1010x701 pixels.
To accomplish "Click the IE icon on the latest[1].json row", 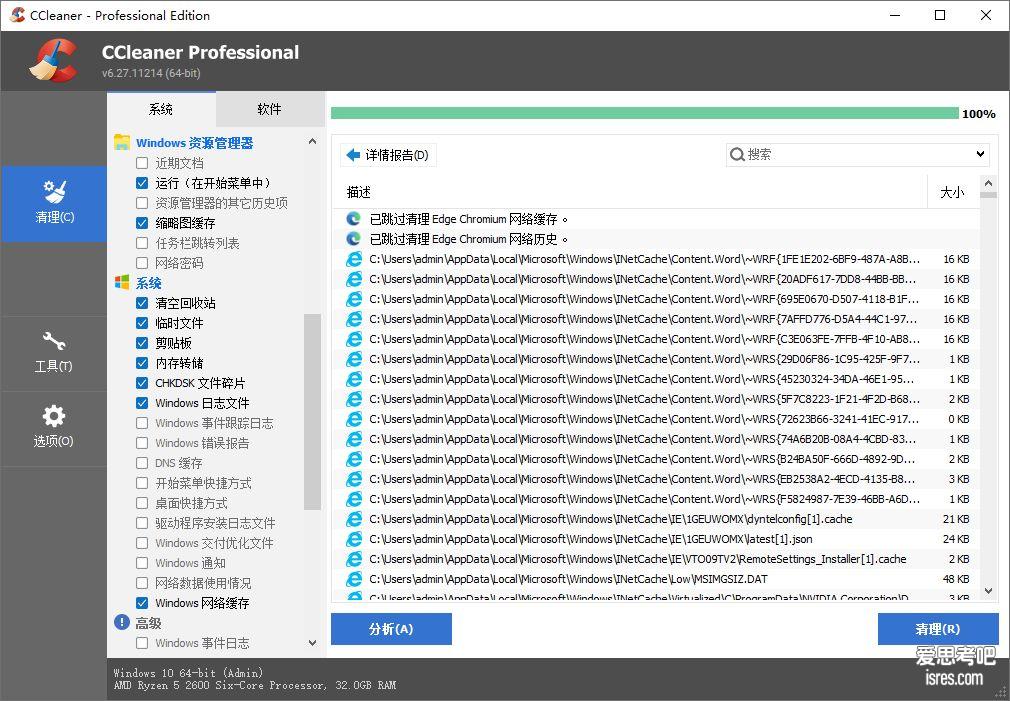I will tap(354, 539).
